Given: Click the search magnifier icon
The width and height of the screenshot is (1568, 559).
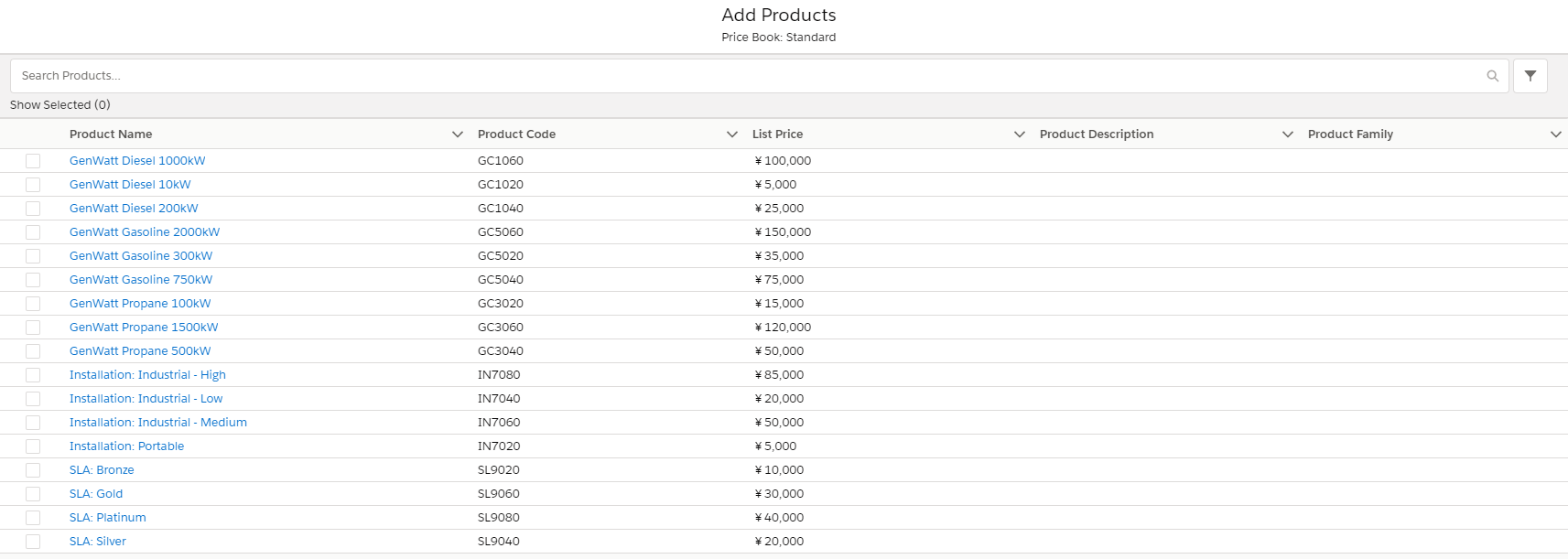Looking at the screenshot, I should click(1492, 76).
